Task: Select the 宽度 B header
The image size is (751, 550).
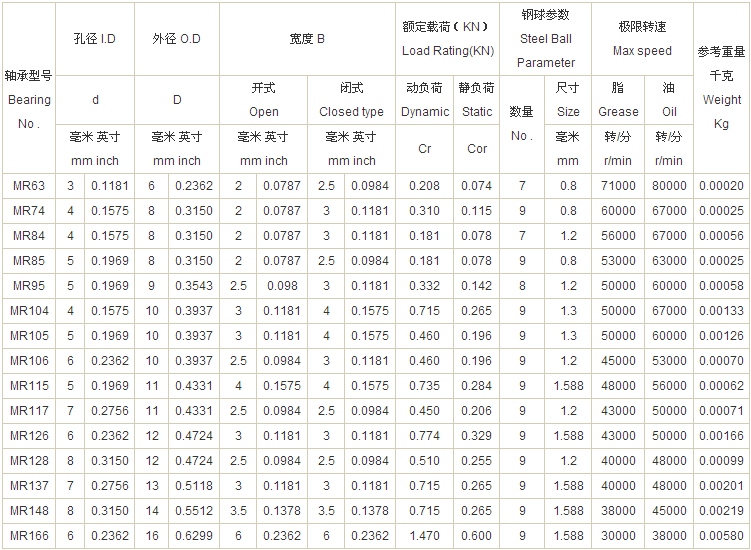Action: point(307,39)
